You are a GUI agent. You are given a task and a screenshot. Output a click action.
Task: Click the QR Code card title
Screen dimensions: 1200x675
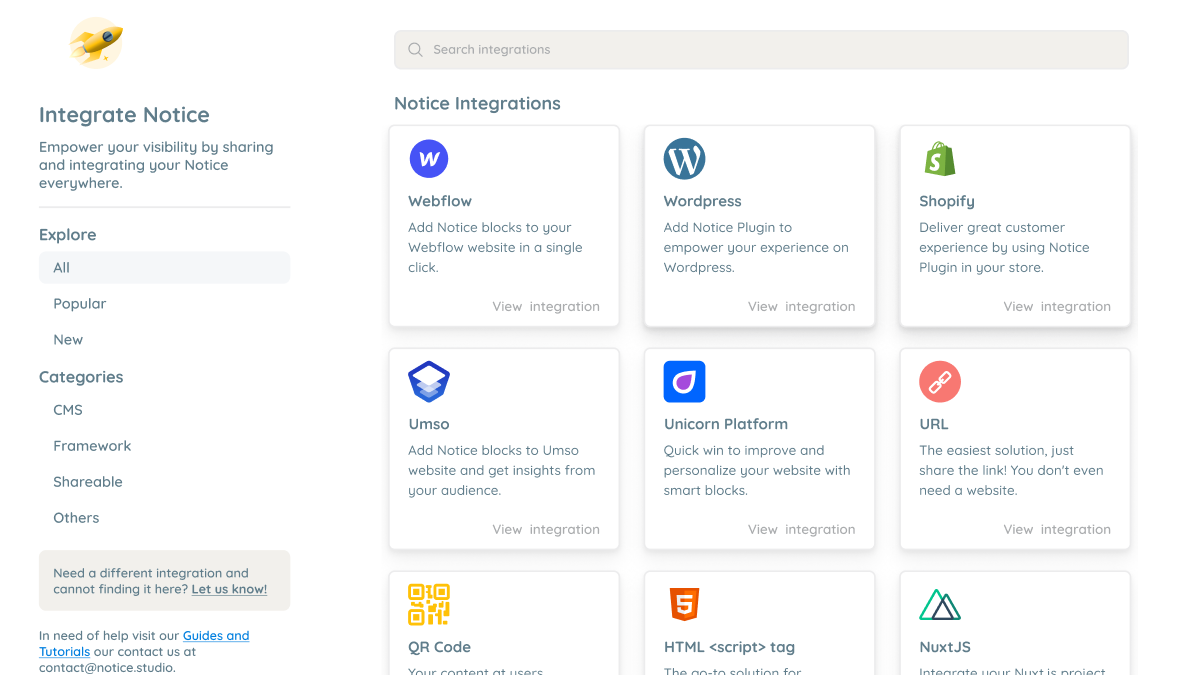(440, 647)
